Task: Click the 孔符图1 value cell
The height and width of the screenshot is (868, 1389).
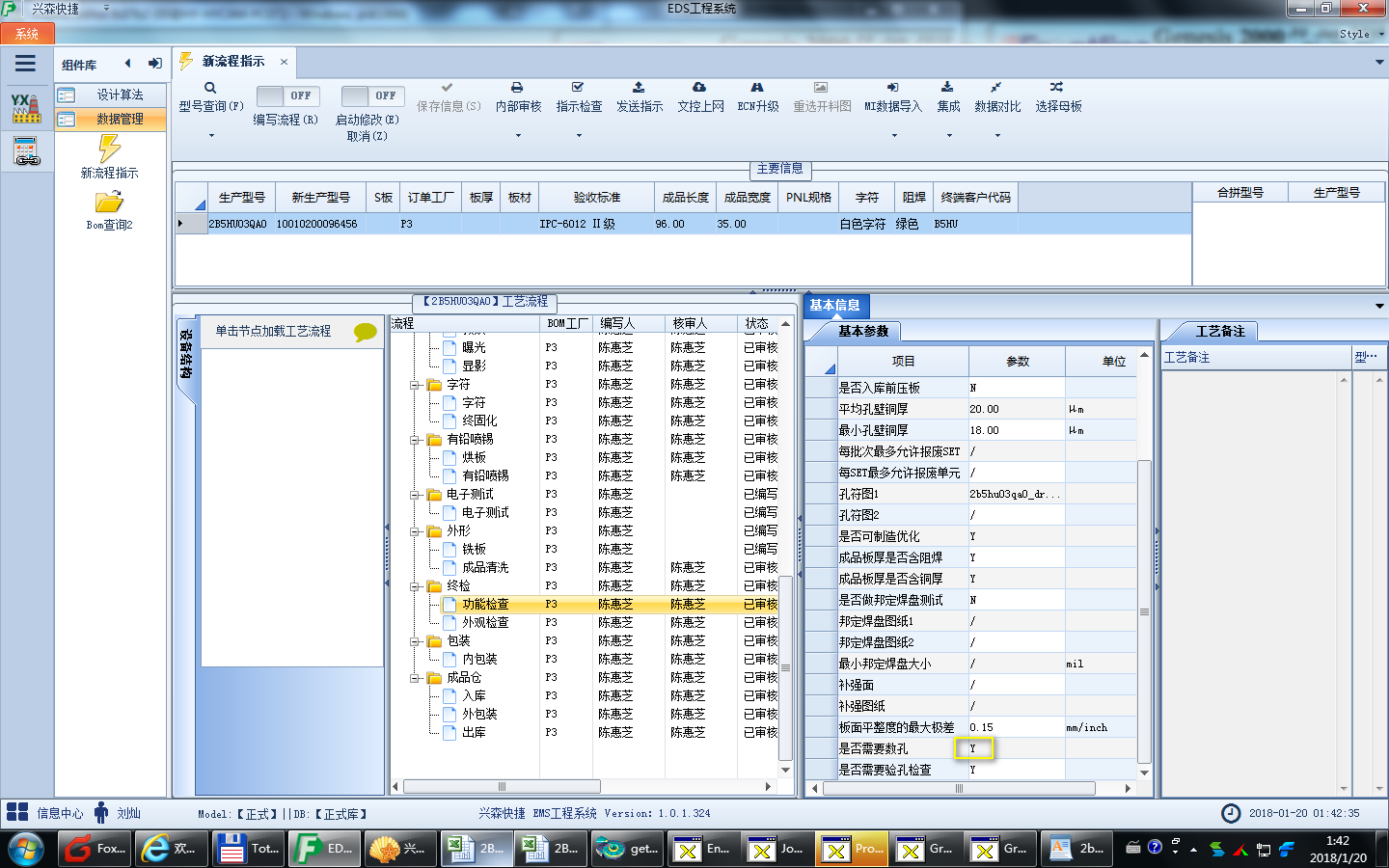Action: (1016, 494)
